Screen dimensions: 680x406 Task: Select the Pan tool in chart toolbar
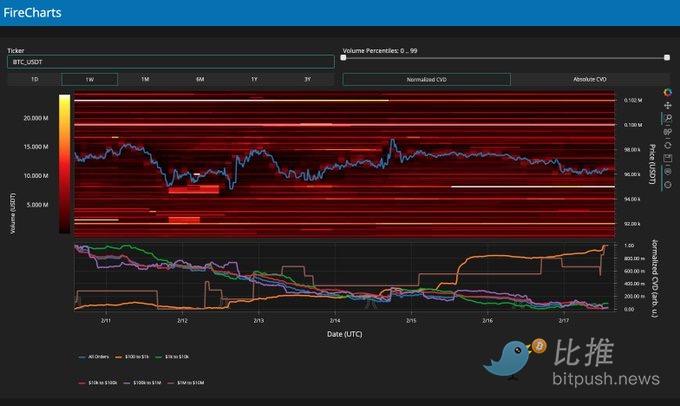(667, 106)
